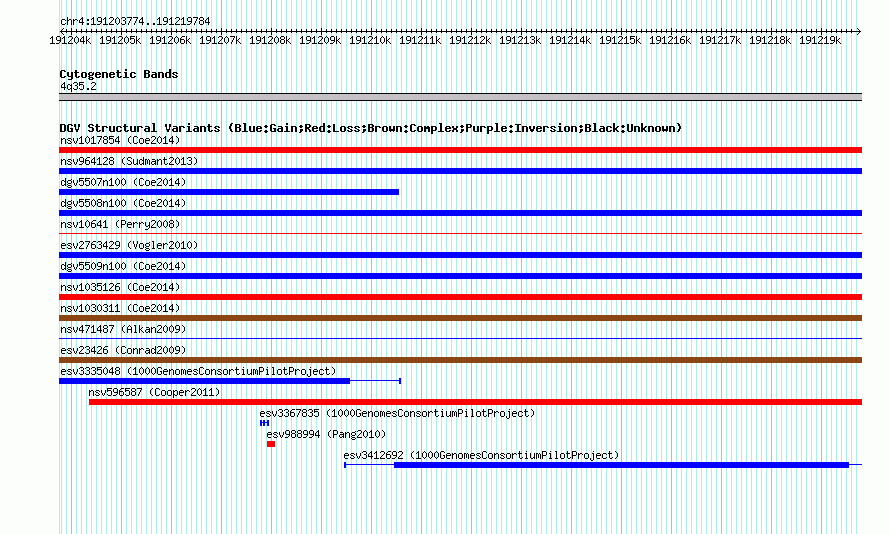Click the blue dgv5508n100 variant bar

coord(460,213)
